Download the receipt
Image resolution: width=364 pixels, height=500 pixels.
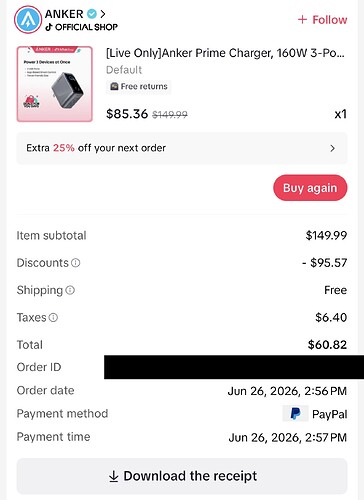click(182, 476)
